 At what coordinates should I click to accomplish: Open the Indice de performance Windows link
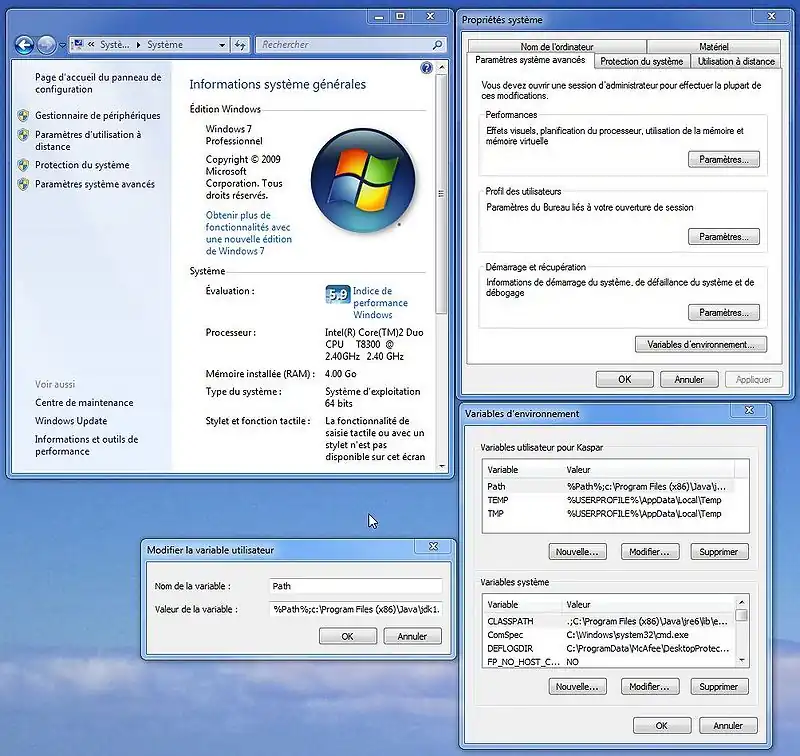(x=380, y=303)
